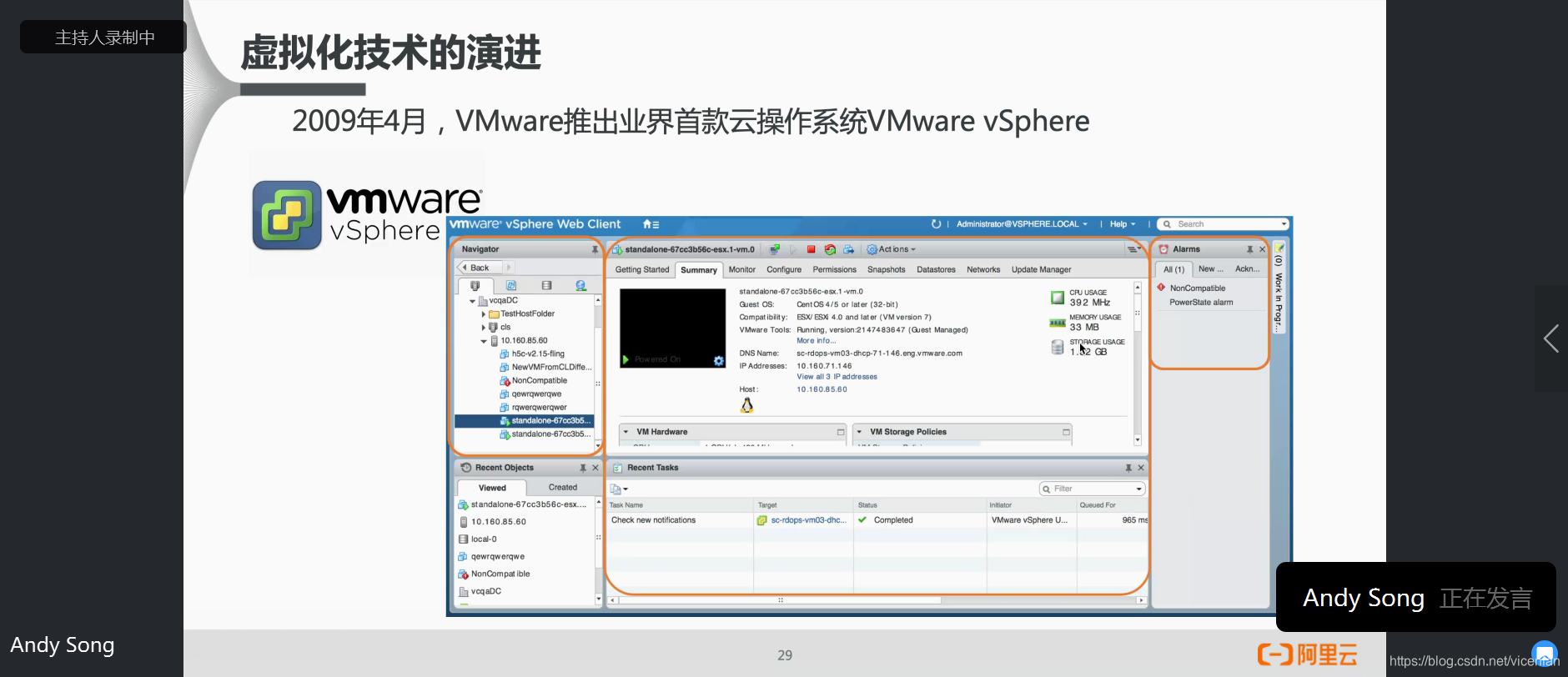Open Networking navigator tab icon
Image resolution: width=1568 pixels, height=677 pixels.
click(x=580, y=285)
